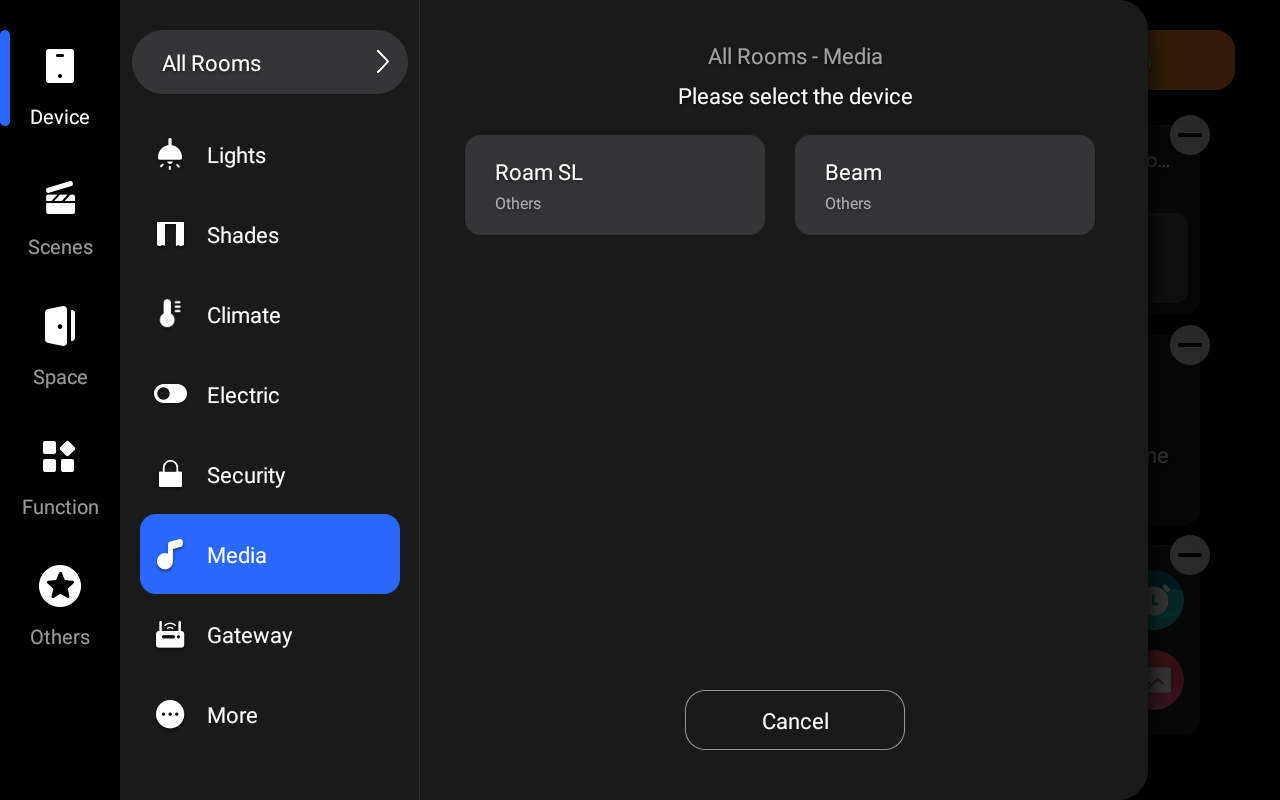1280x800 pixels.
Task: Open the All Rooms selector
Action: [270, 62]
